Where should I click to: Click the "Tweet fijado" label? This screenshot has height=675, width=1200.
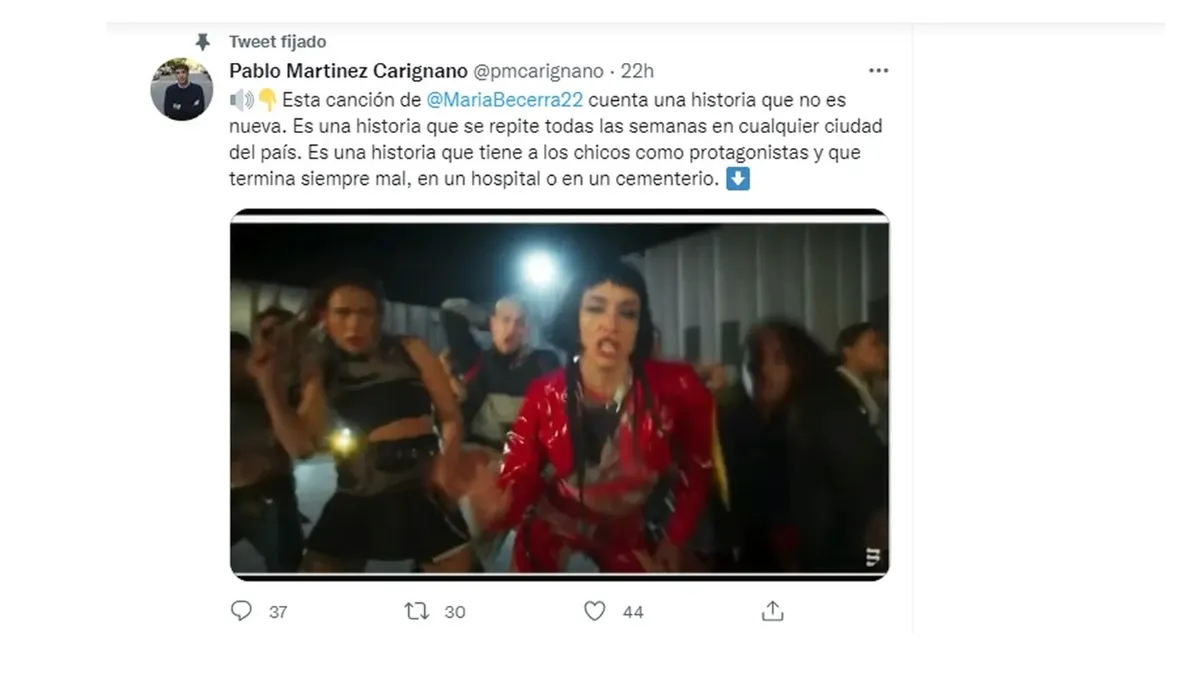277,42
